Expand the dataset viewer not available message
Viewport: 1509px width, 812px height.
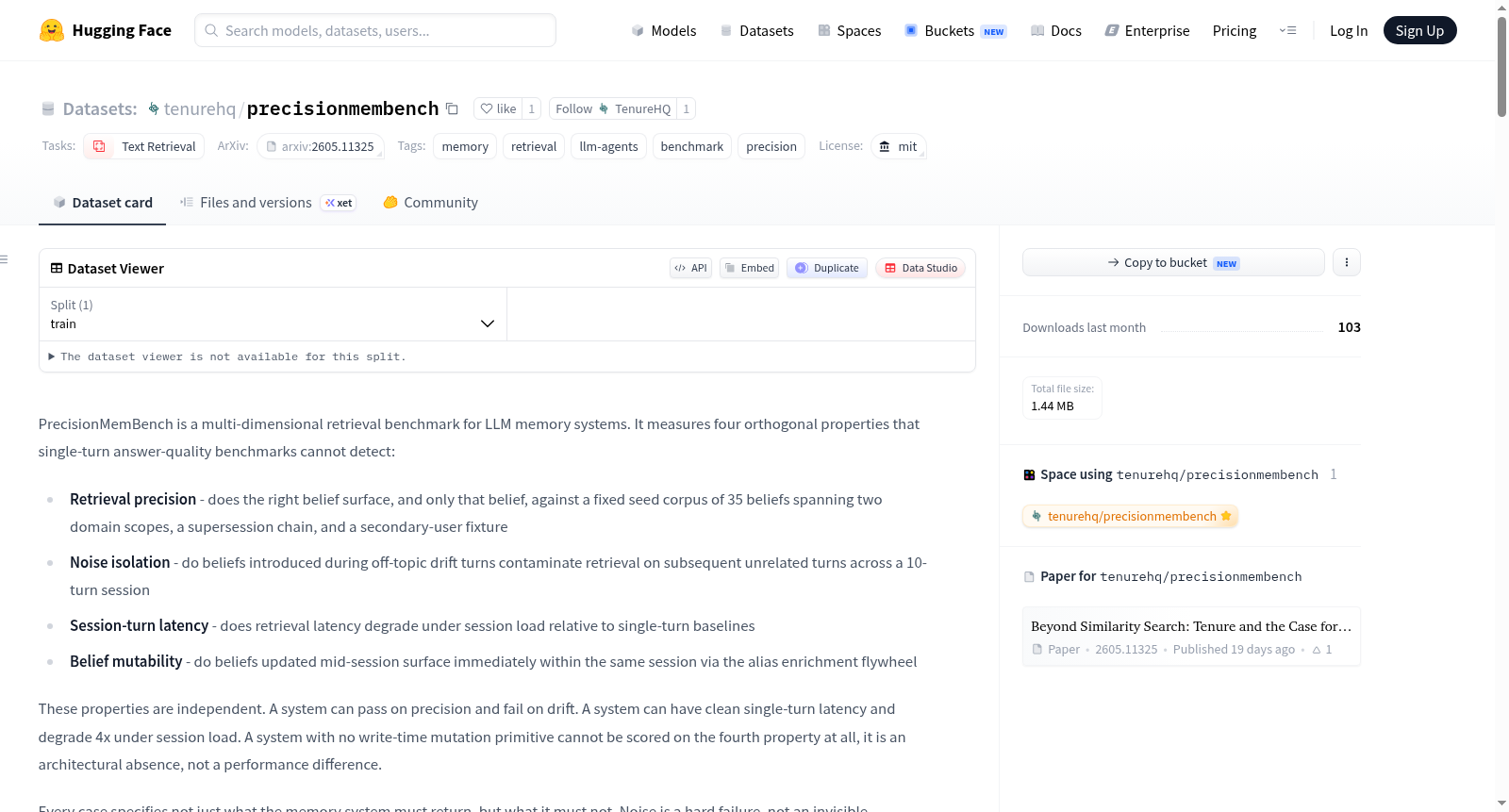(227, 356)
